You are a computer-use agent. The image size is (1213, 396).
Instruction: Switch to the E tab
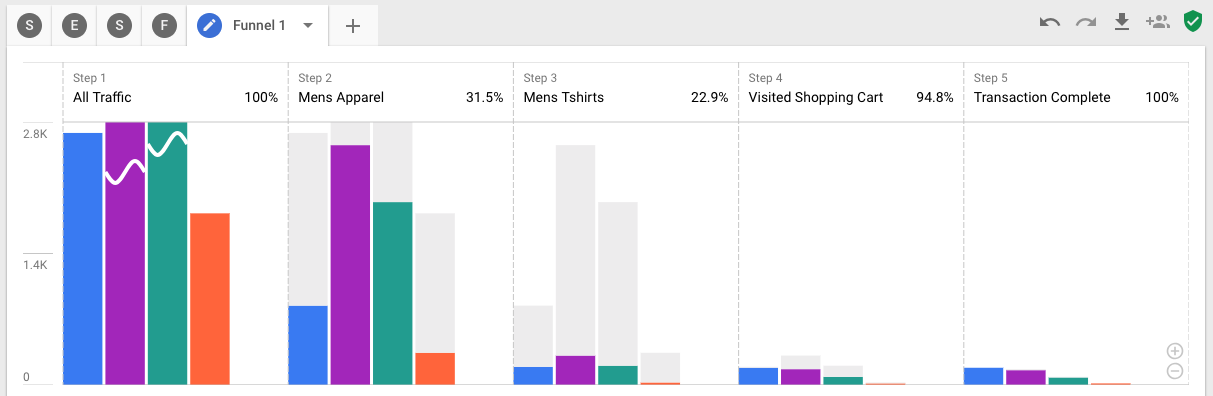click(74, 26)
